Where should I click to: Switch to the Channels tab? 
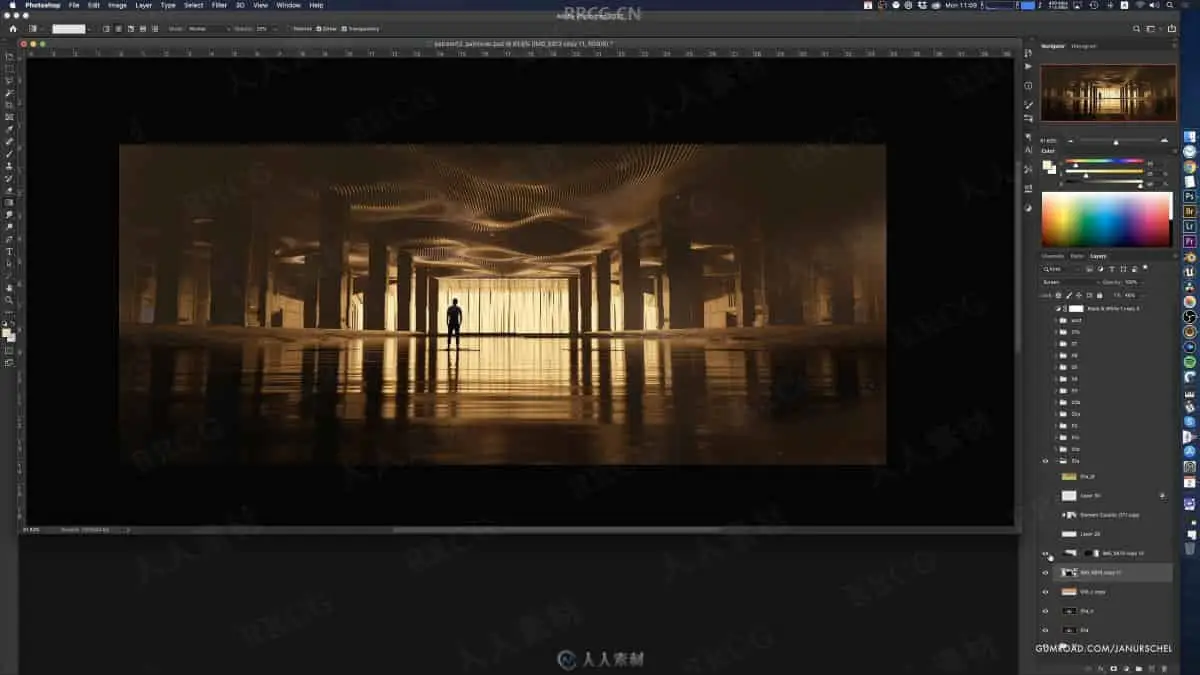(x=1053, y=256)
